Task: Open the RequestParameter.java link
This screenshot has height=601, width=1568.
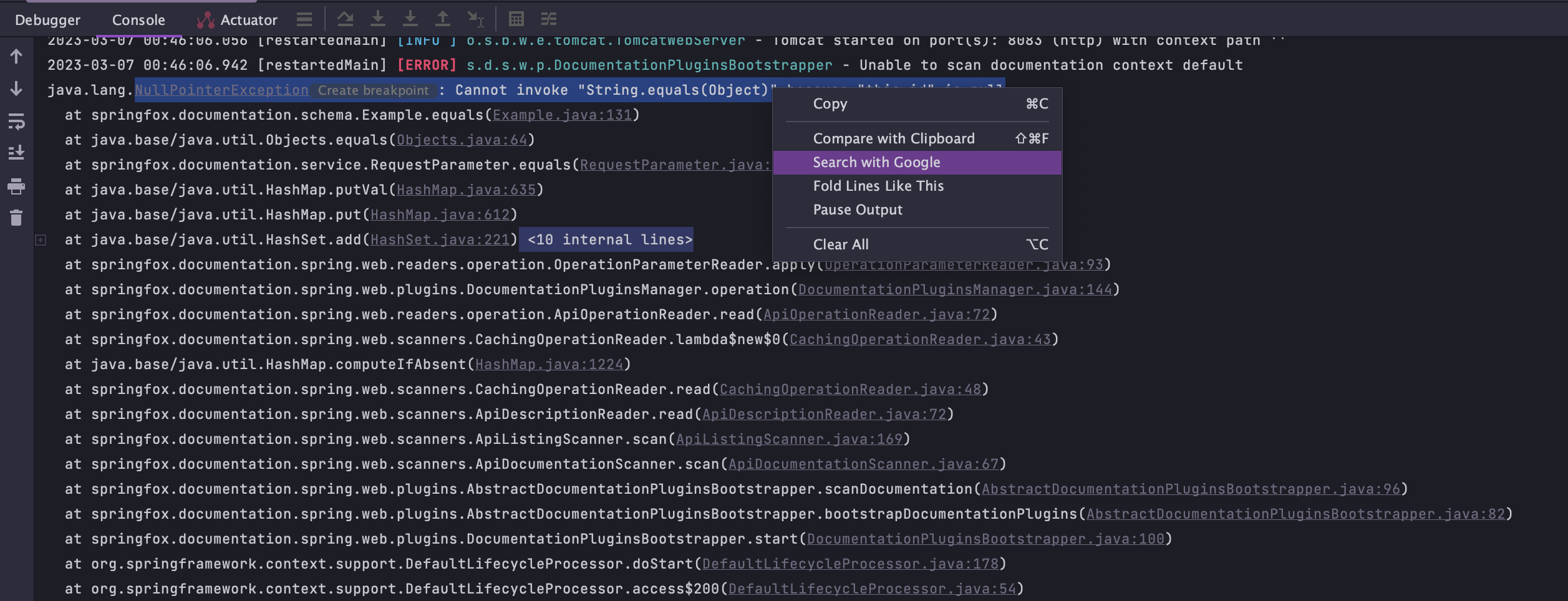Action: pos(675,165)
